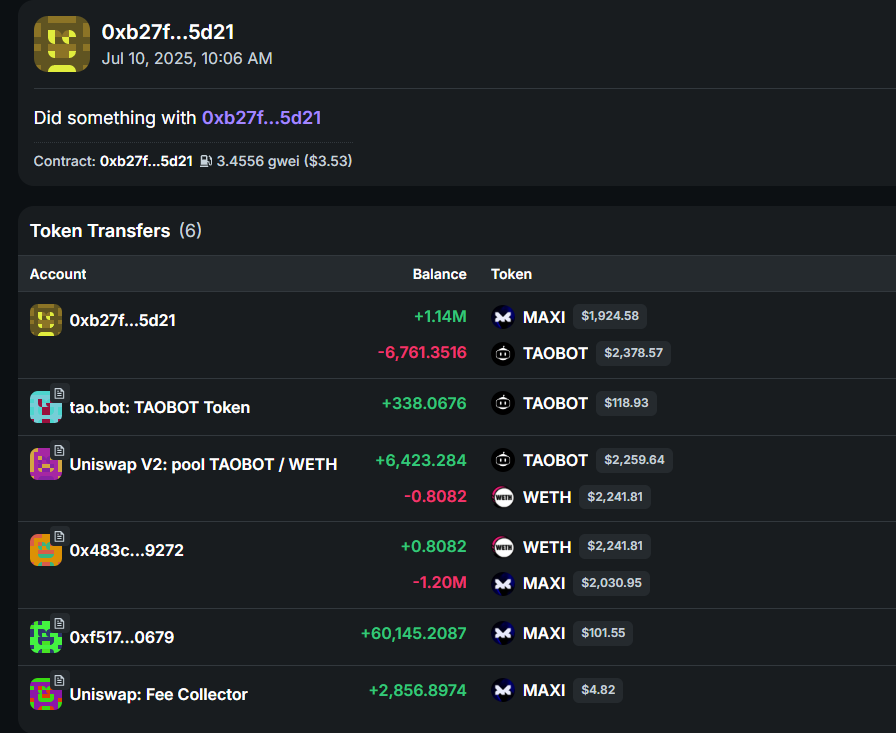
Task: Click contract badge on tao.bot avatar
Action: click(59, 393)
